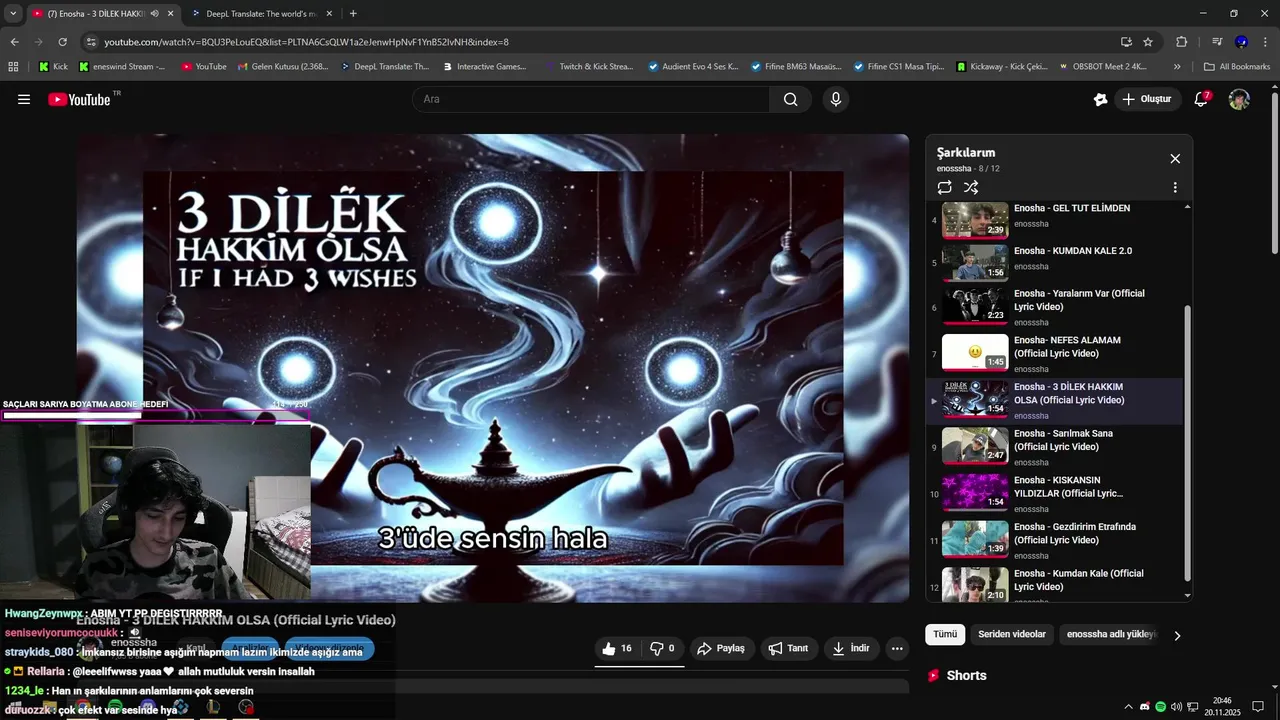Expand hidden bookmarks with double chevron
The height and width of the screenshot is (720, 1280).
(x=1177, y=67)
